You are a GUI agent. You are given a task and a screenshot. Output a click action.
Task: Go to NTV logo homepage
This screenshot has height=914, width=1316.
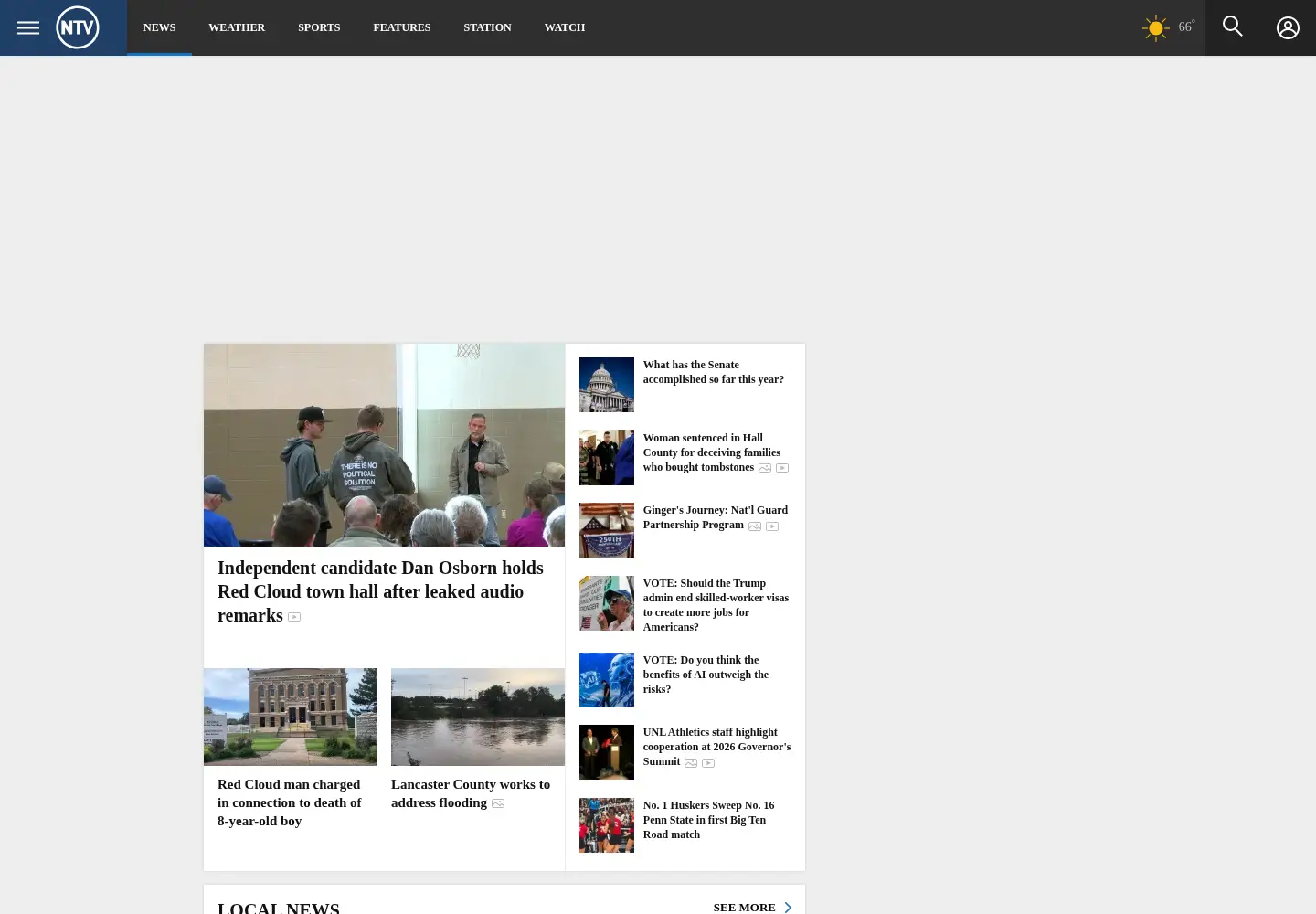(x=78, y=27)
